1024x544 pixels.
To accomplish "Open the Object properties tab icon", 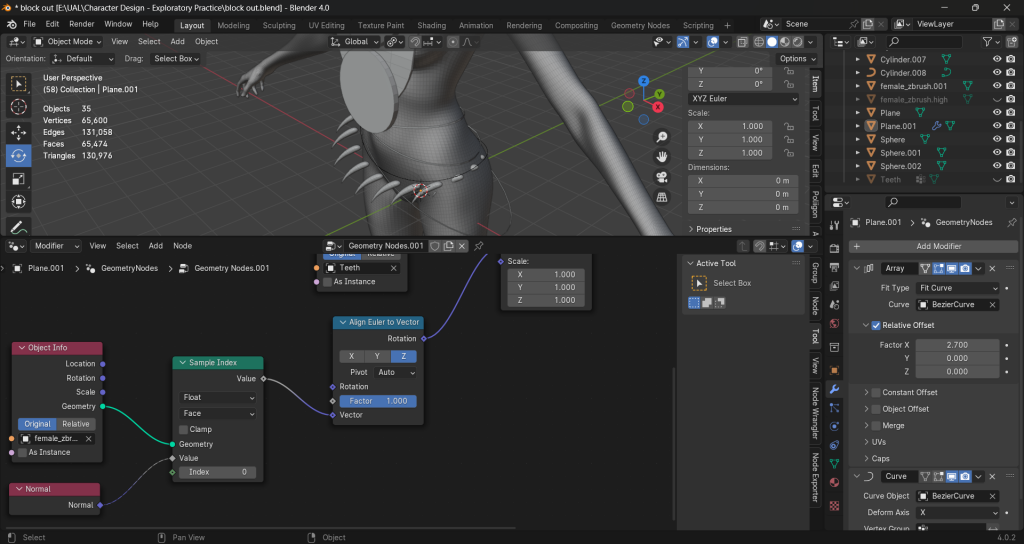I will click(x=834, y=370).
